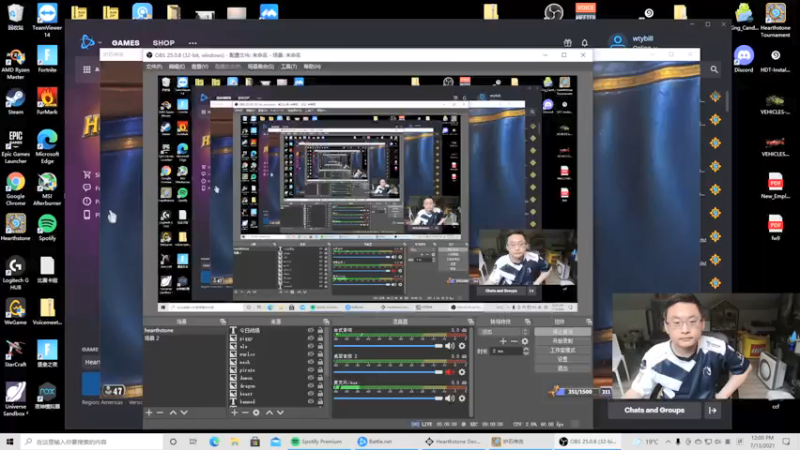The height and width of the screenshot is (450, 800).
Task: Remove selected scene with minus button
Action: coord(160,412)
